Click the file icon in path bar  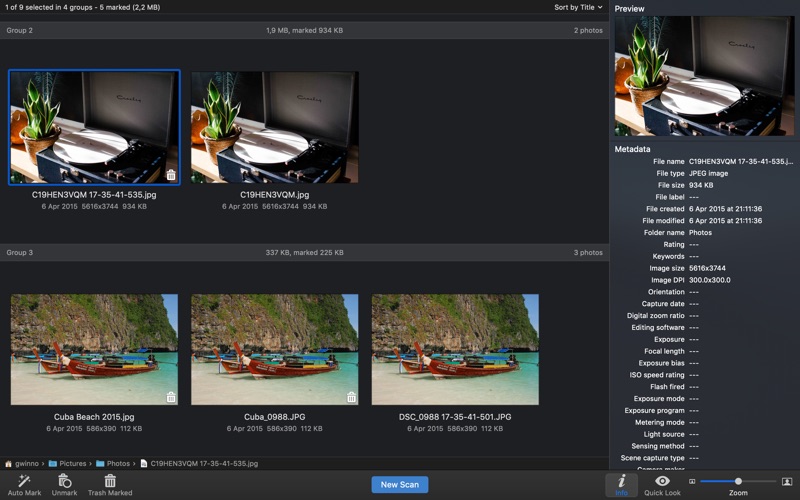(144, 464)
